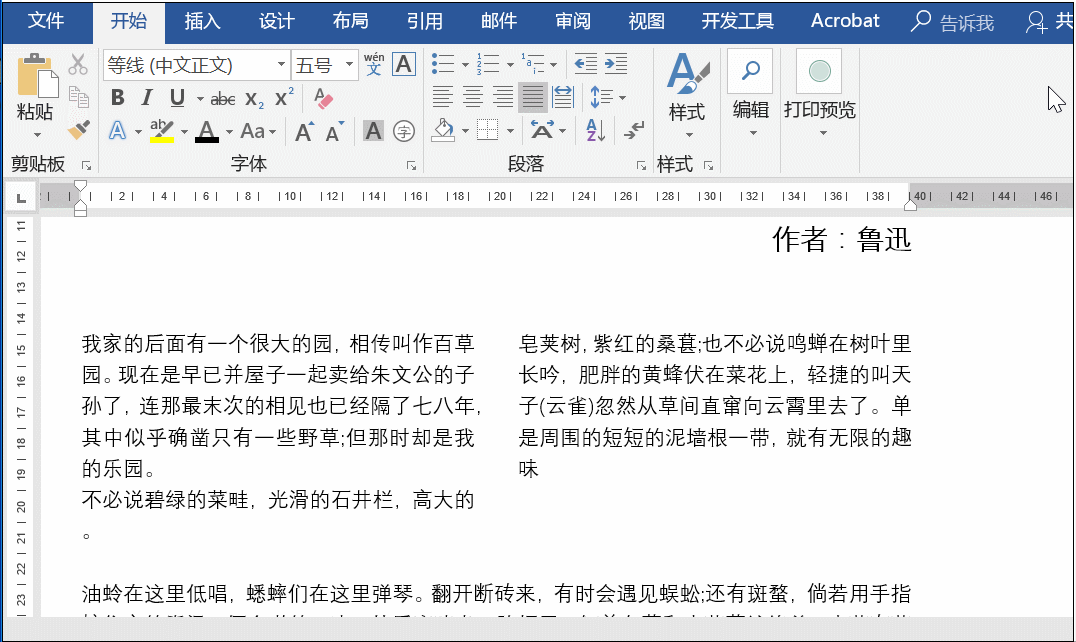Sort text with A-Z icon
Screen dimensions: 1076x642
[596, 130]
